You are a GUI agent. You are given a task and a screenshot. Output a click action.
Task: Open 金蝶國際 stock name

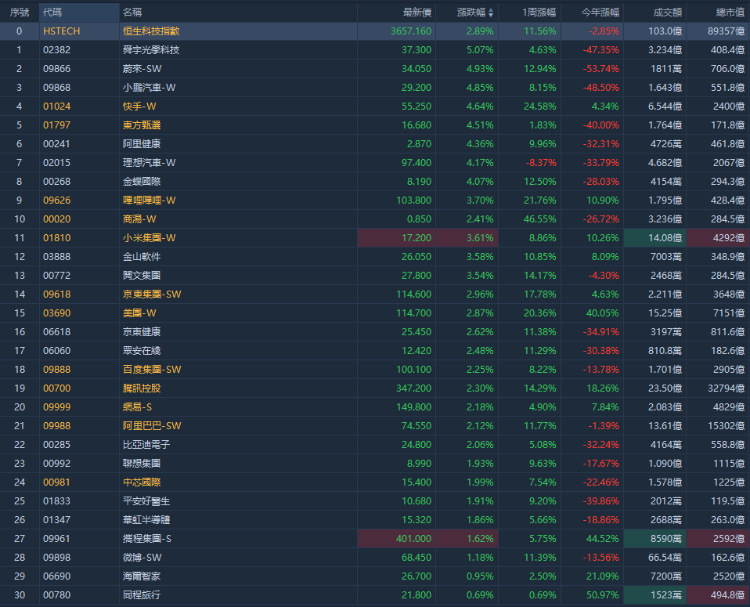(142, 181)
